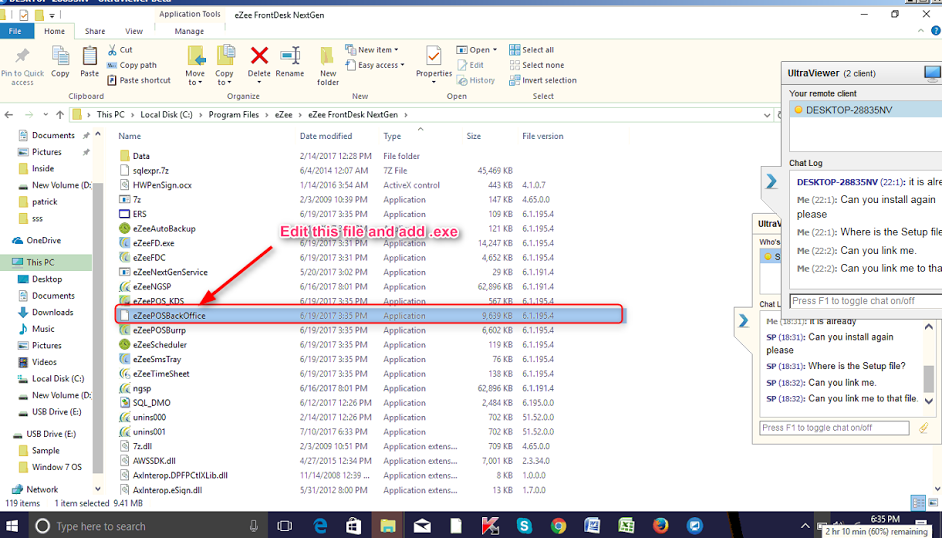This screenshot has height=538, width=942.
Task: Click Paste shortcut command
Action: coord(139,80)
